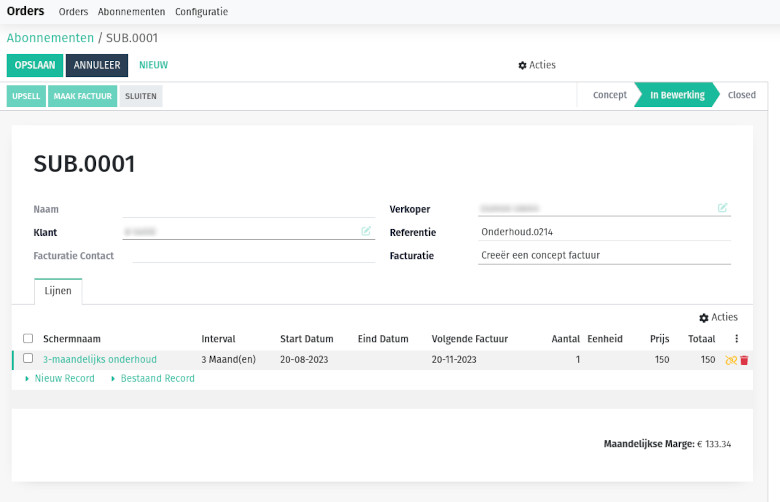Open the Acties menu above the lines table

pos(718,317)
